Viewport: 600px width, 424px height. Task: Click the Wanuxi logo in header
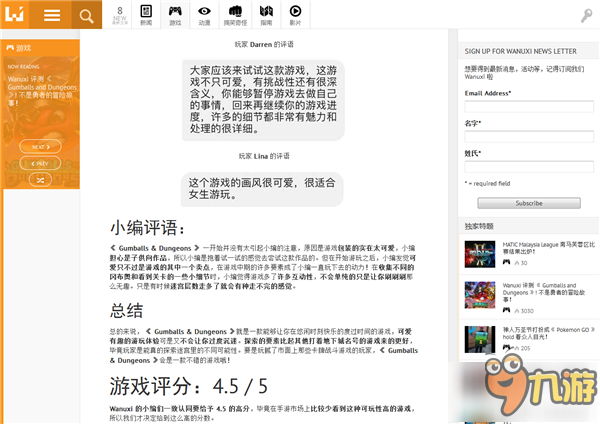(x=15, y=14)
